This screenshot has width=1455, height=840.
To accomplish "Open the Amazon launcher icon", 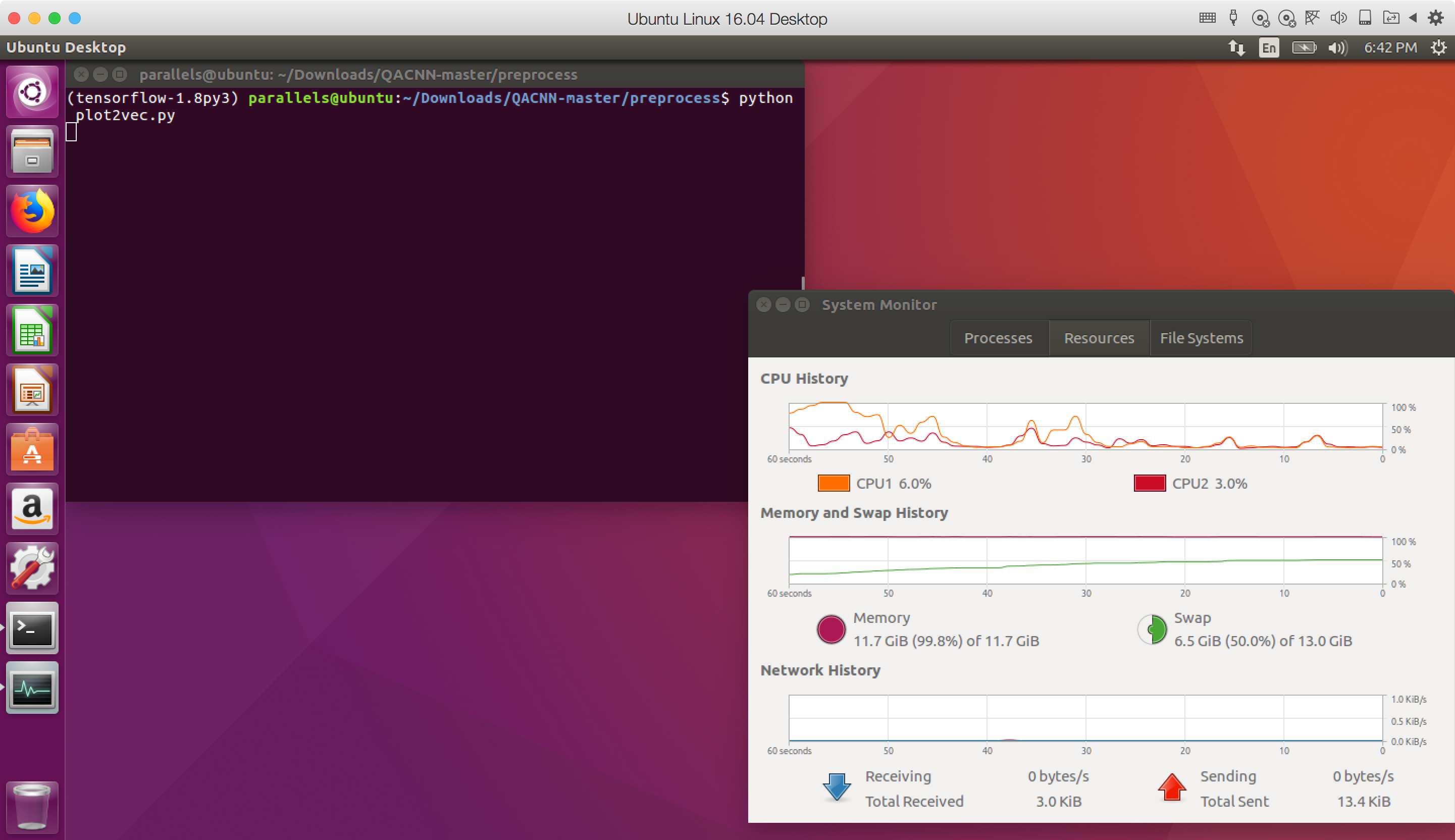I will coord(32,509).
